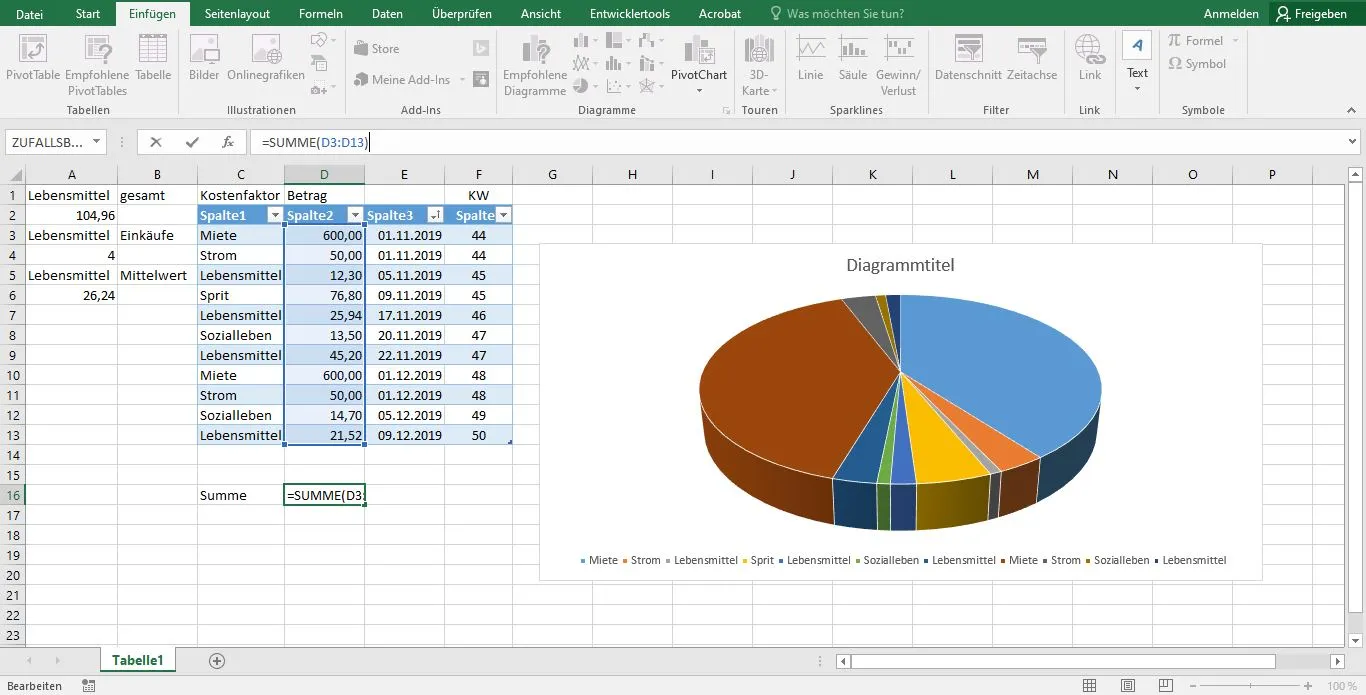
Task: Open Empfohlene Diagramme
Action: point(534,60)
